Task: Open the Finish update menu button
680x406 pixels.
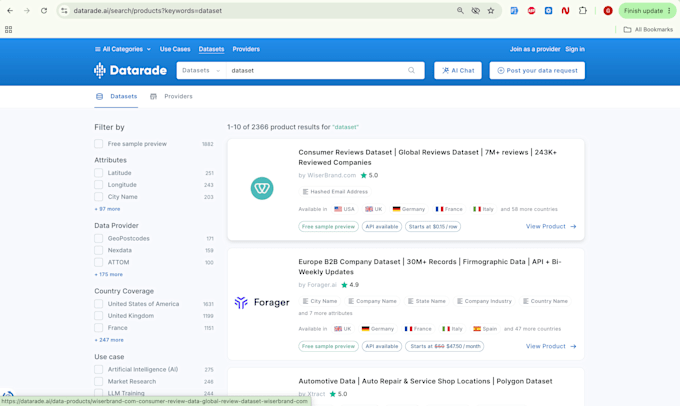Action: pyautogui.click(x=647, y=11)
